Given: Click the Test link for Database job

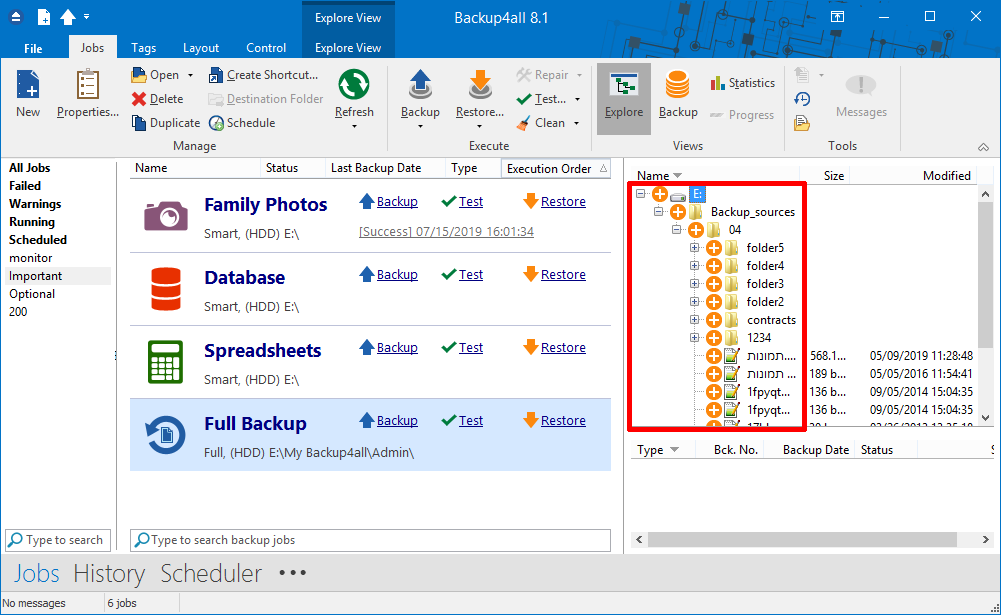Looking at the screenshot, I should coord(470,275).
